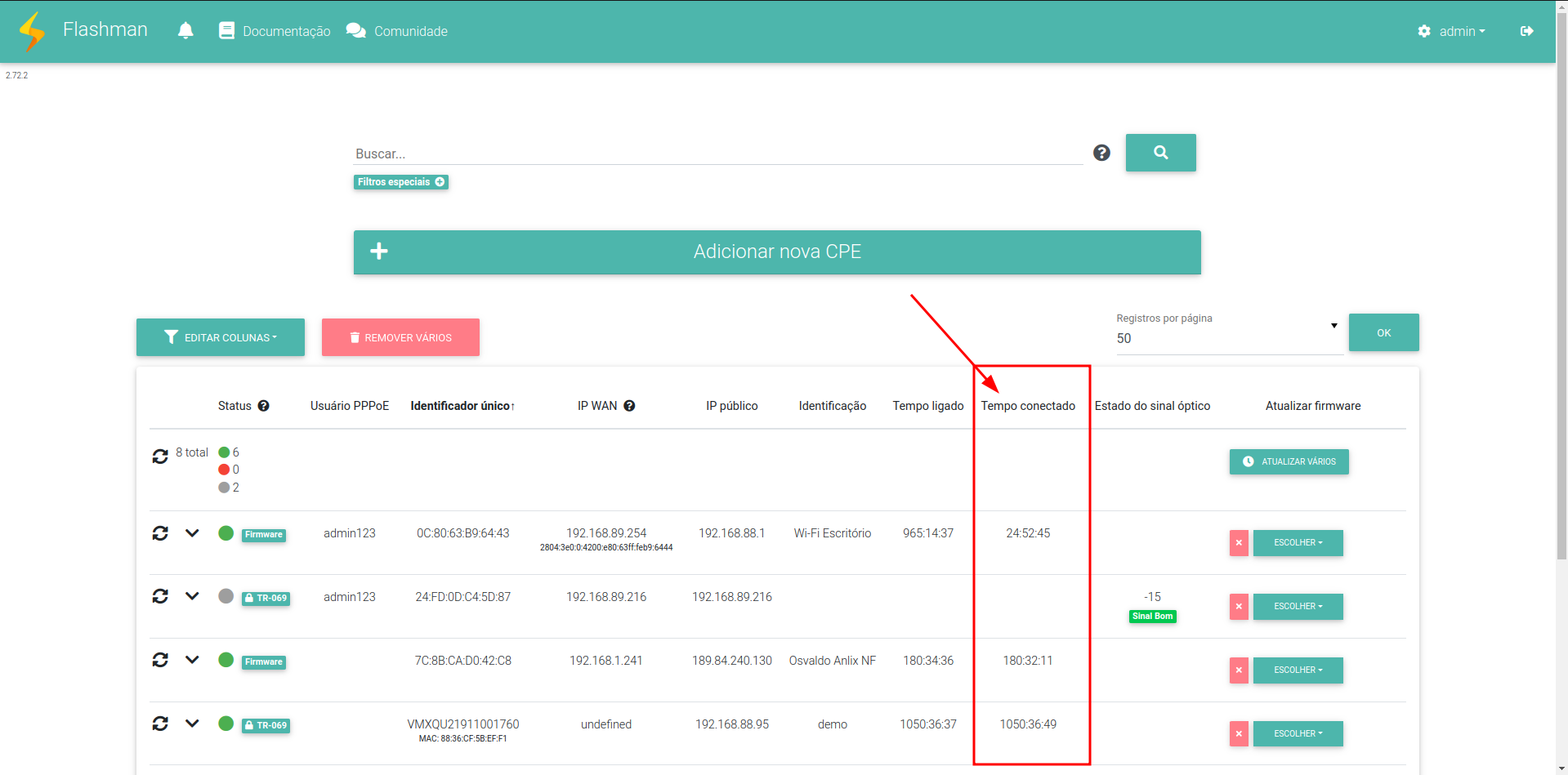The width and height of the screenshot is (1568, 775).
Task: Click green online count 6
Action: click(x=229, y=452)
